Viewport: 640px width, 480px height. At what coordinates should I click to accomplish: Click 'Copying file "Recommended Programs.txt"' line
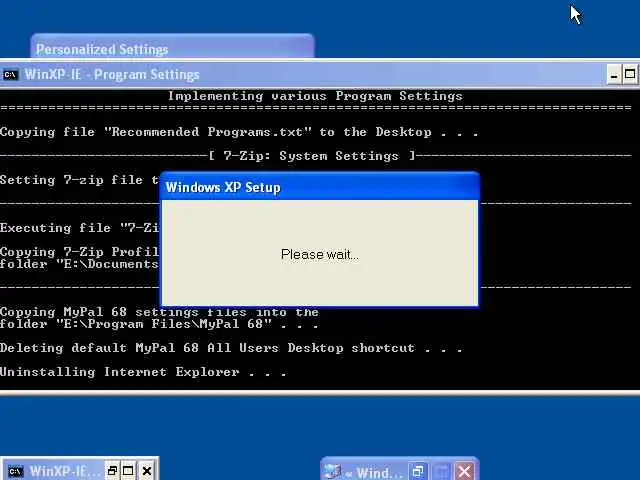coord(239,132)
